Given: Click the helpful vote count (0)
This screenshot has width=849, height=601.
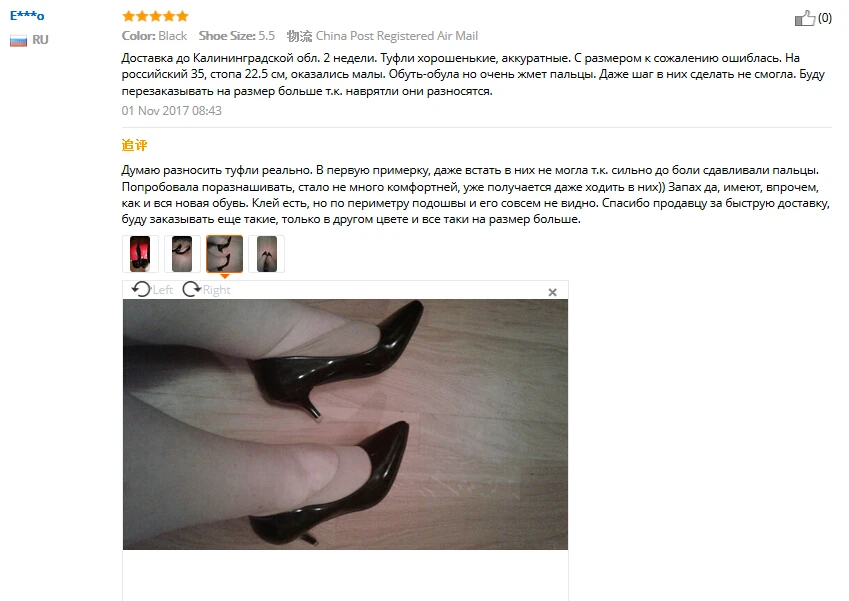Looking at the screenshot, I should 825,18.
